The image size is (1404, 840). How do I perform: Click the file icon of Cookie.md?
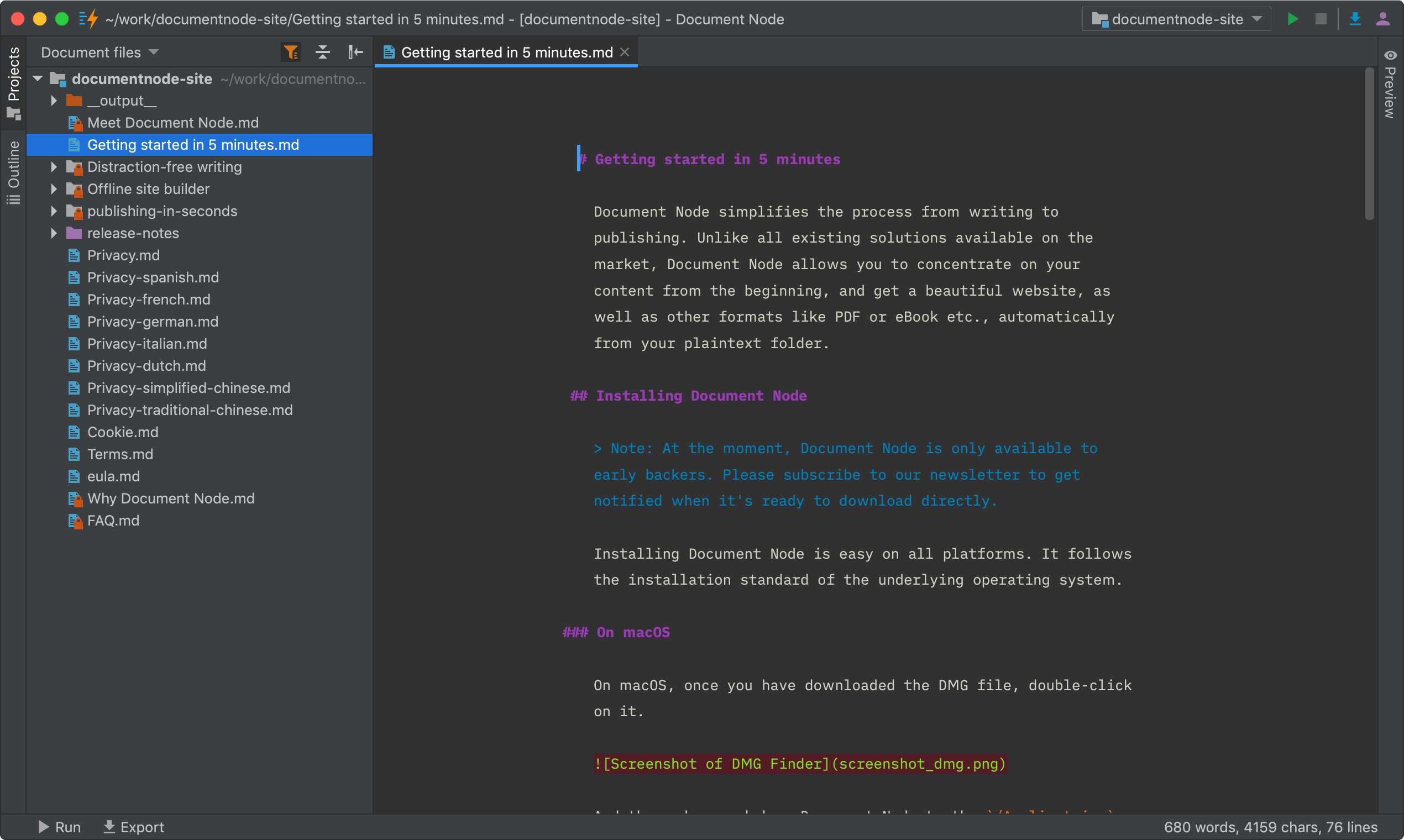point(74,432)
